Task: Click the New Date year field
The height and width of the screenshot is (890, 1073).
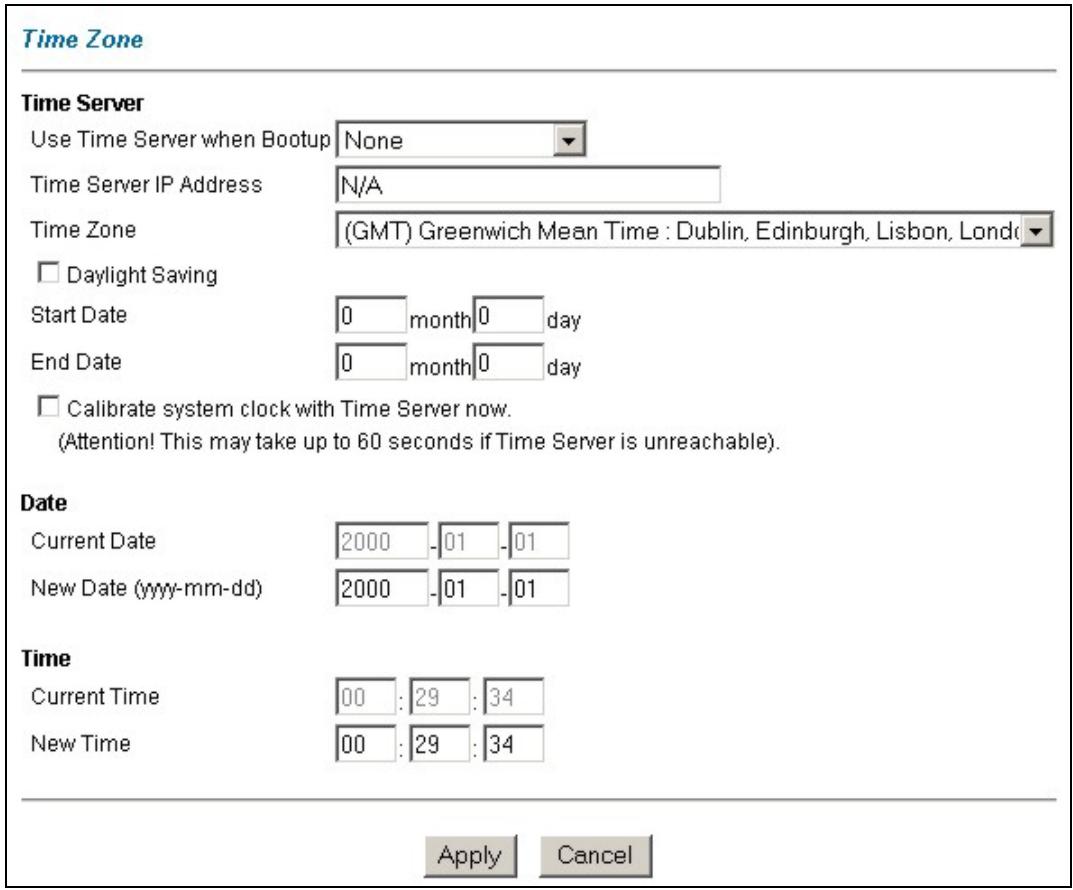Action: coord(382,588)
